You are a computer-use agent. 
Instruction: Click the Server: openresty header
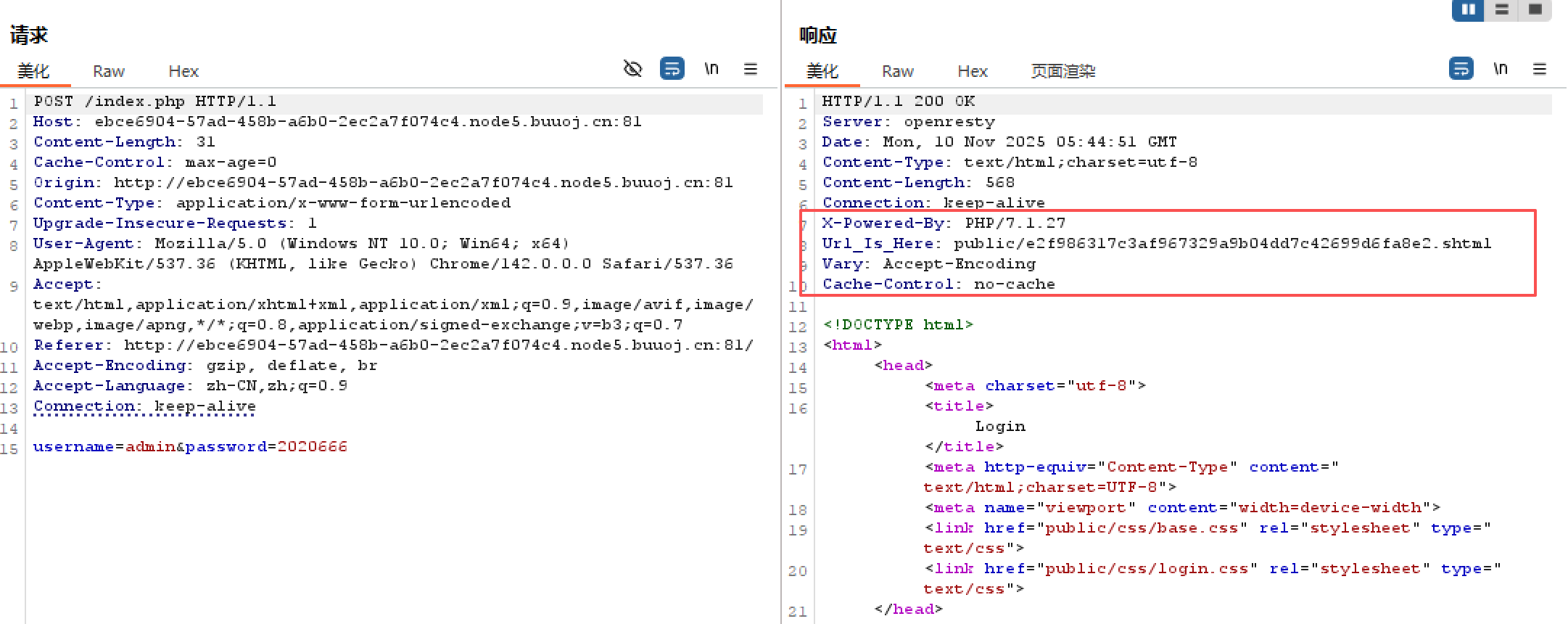tap(909, 122)
